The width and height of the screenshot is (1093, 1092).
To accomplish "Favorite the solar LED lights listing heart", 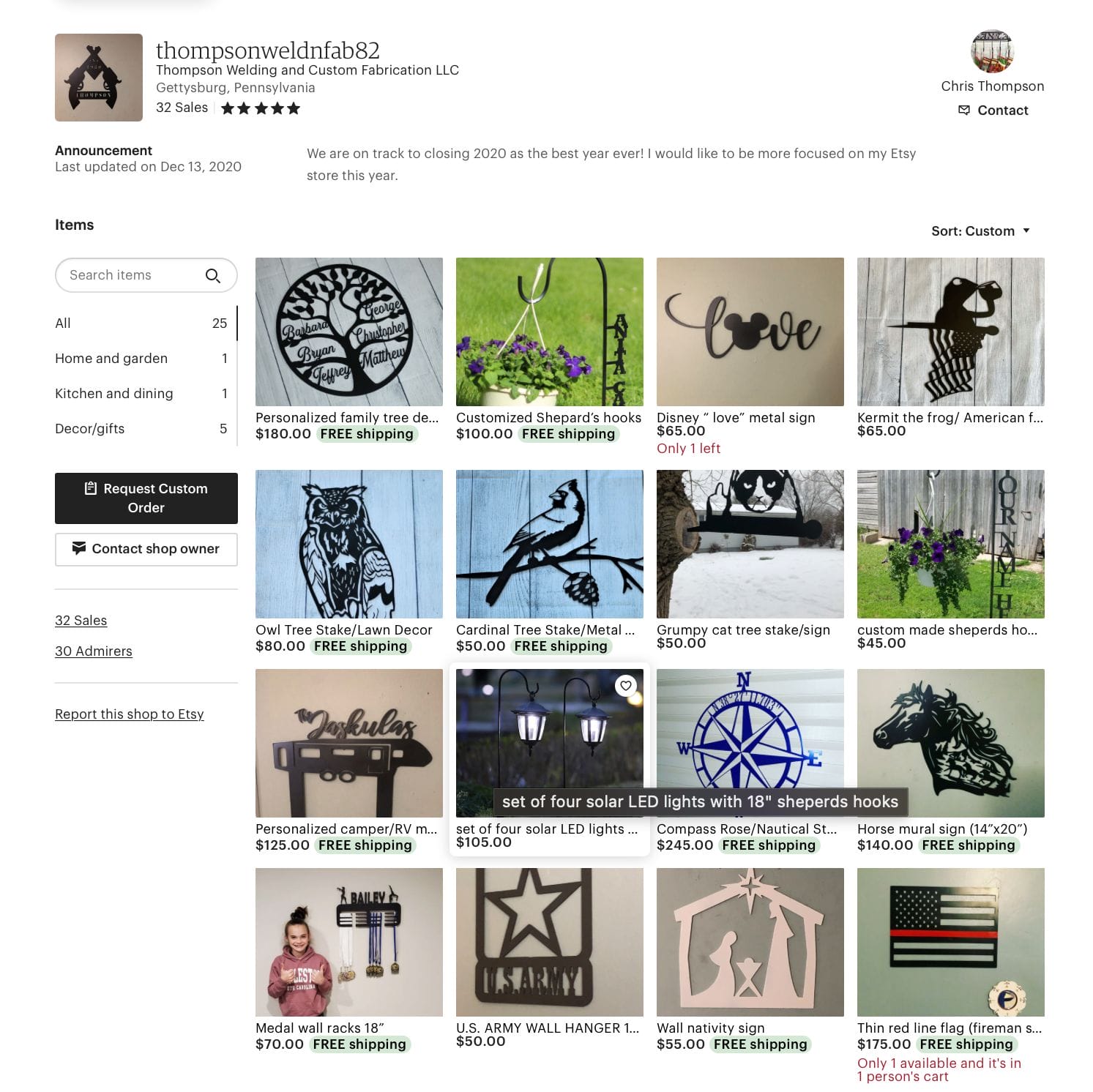I will 625,686.
